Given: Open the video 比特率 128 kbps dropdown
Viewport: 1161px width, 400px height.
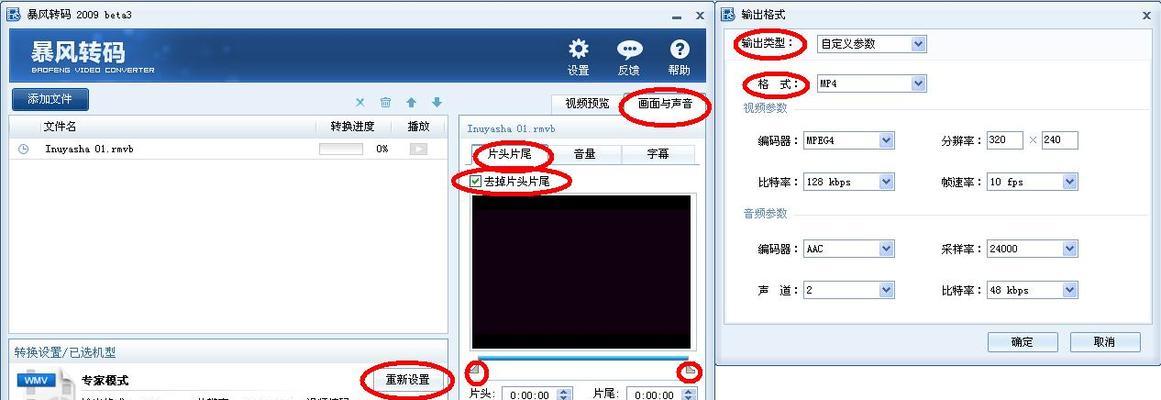Looking at the screenshot, I should (886, 181).
